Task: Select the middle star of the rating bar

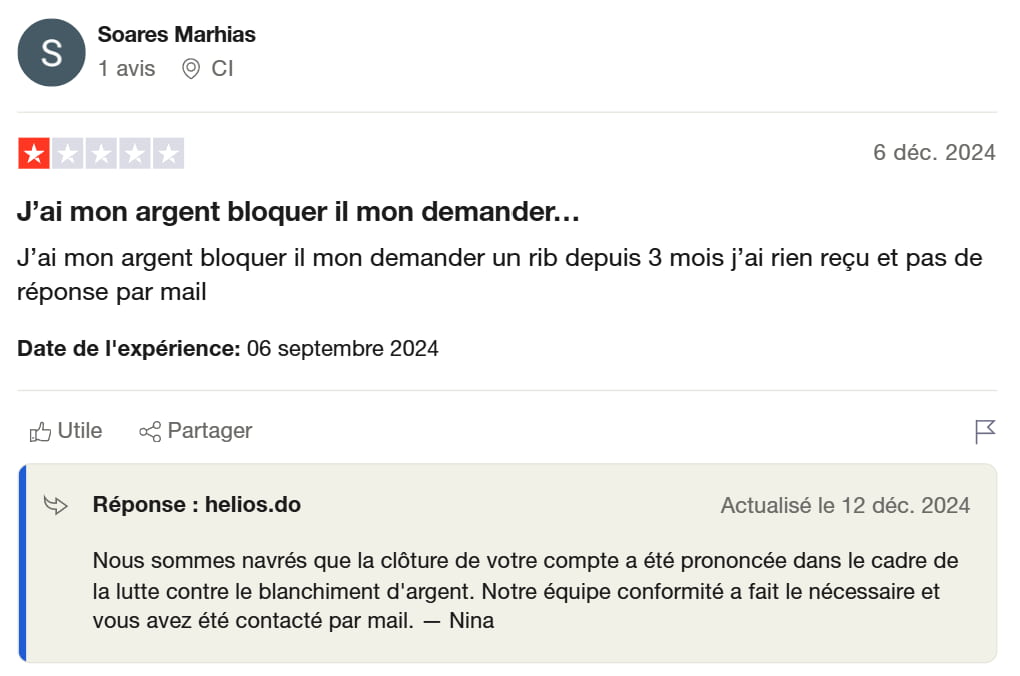Action: (x=100, y=152)
